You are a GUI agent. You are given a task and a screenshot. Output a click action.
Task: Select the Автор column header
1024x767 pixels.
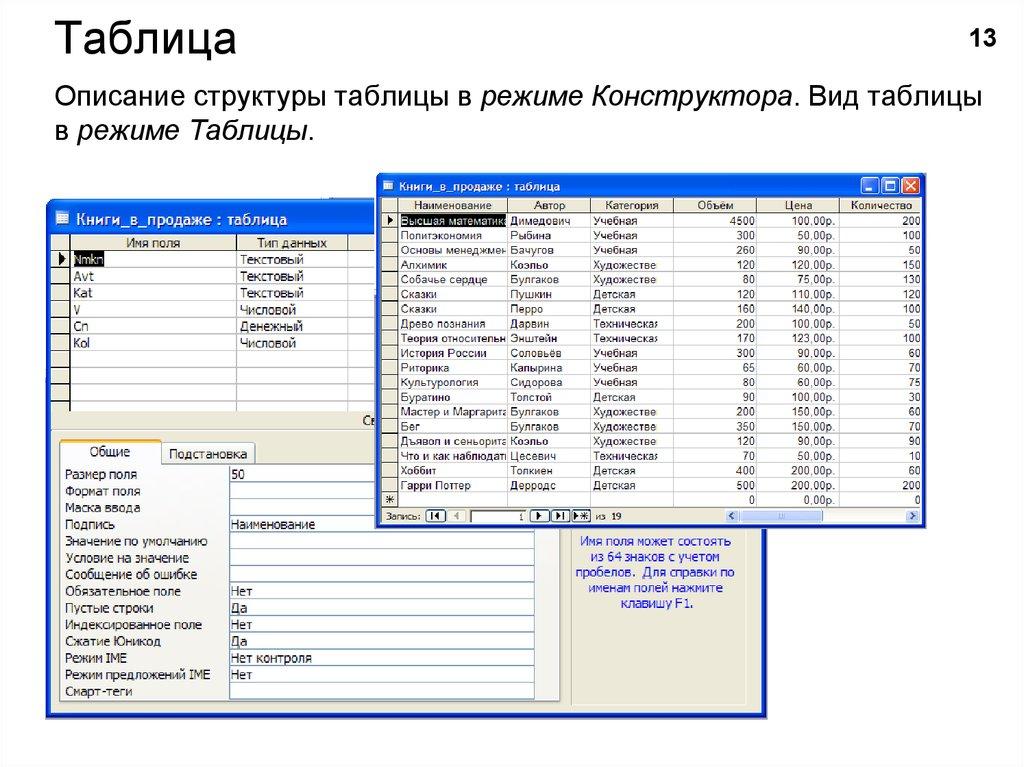pyautogui.click(x=551, y=204)
